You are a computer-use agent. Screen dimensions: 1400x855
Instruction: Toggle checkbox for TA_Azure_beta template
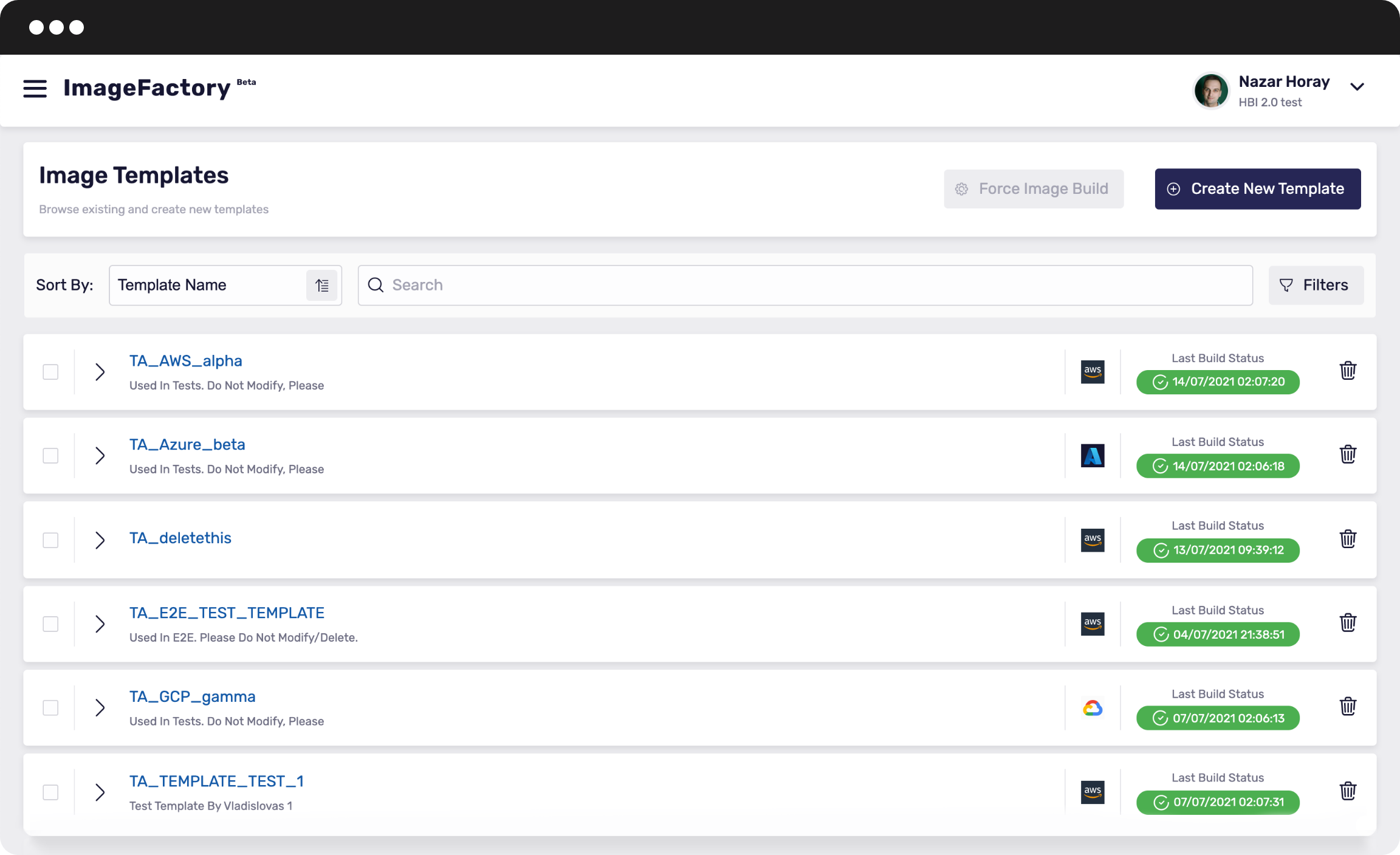point(51,455)
